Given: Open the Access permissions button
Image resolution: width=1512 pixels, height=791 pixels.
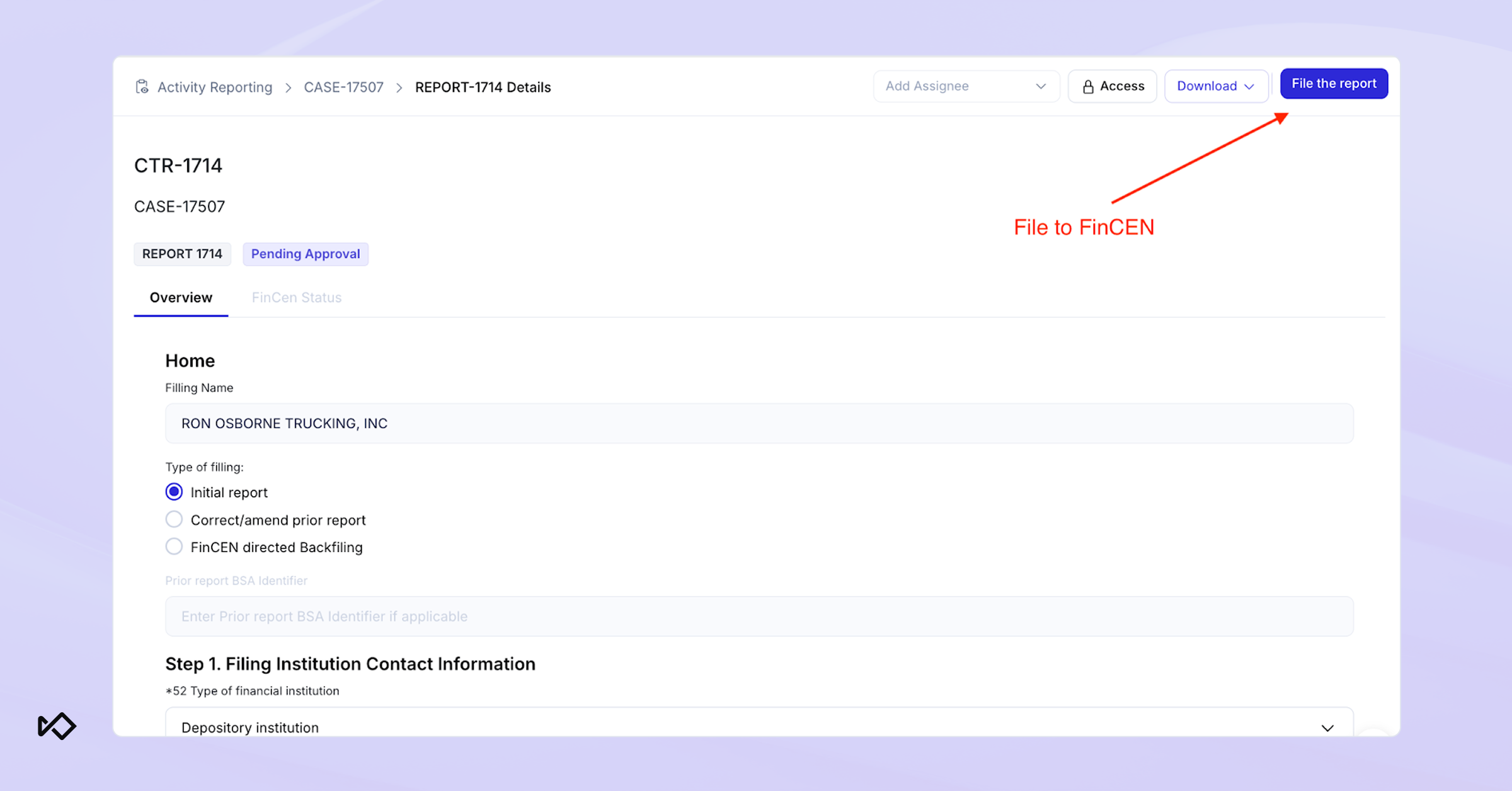Looking at the screenshot, I should pyautogui.click(x=1112, y=86).
